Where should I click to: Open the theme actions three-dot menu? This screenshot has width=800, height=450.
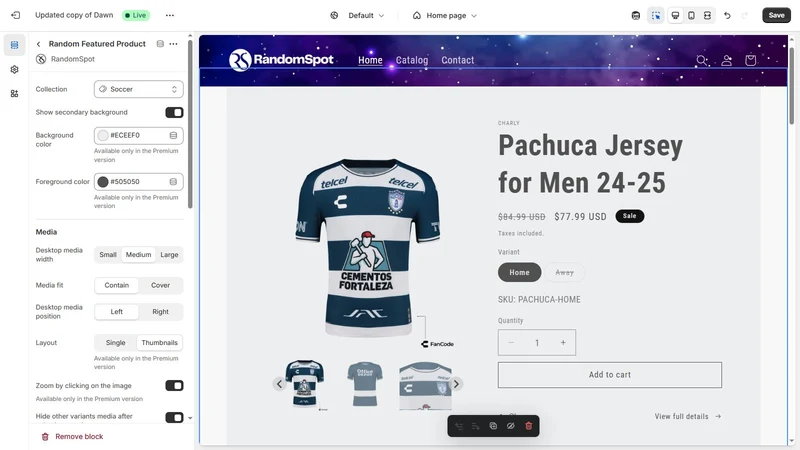click(170, 15)
